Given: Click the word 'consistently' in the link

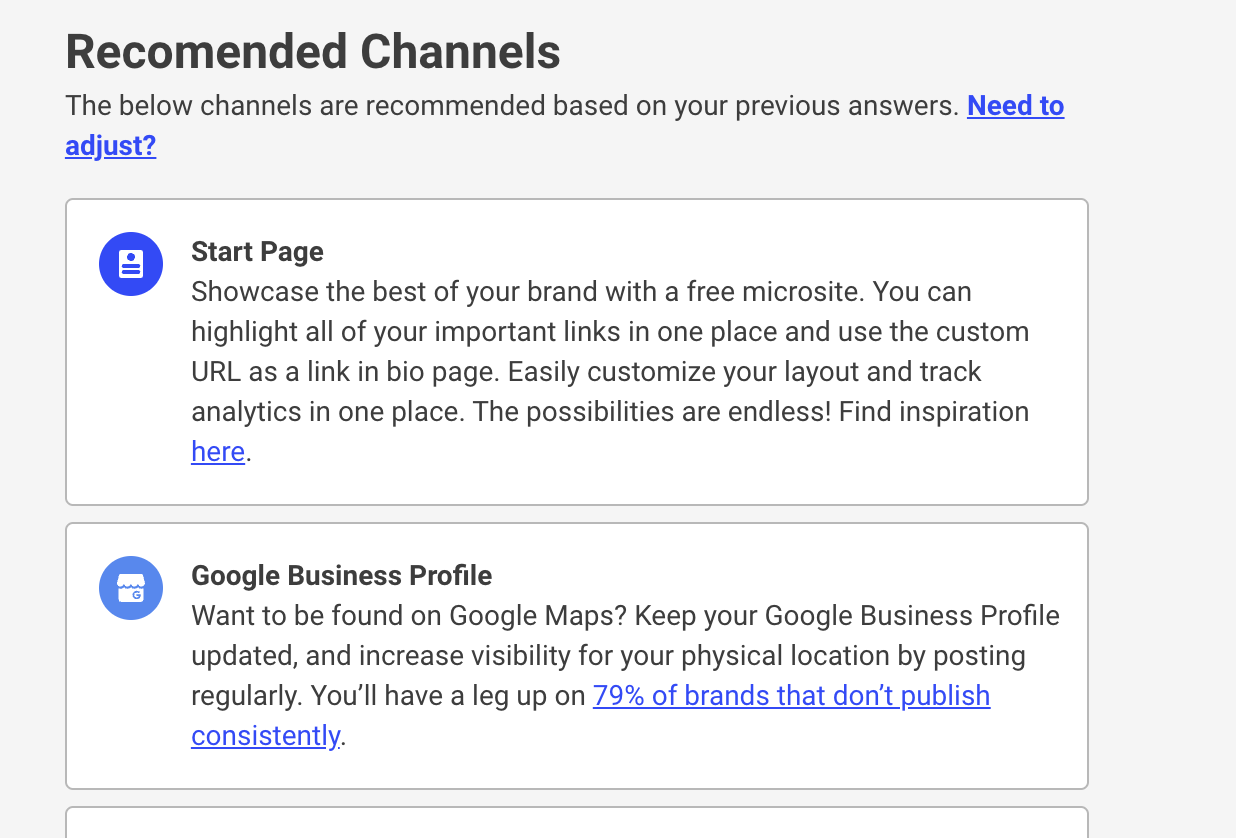Looking at the screenshot, I should pos(266,736).
